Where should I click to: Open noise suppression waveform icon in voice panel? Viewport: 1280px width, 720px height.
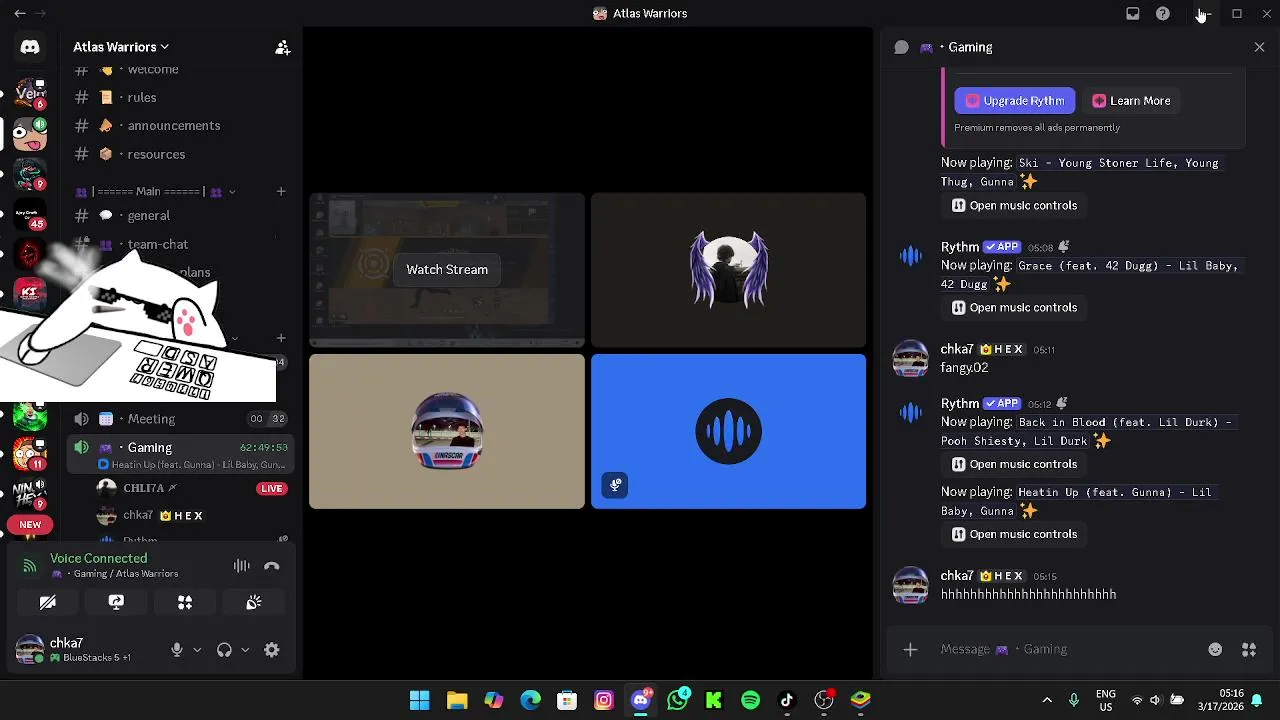242,566
